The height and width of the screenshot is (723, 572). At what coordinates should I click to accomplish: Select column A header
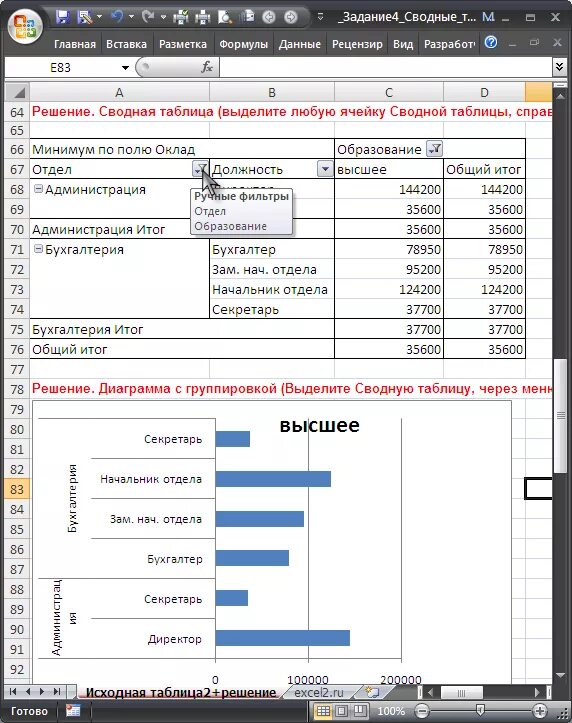(x=119, y=92)
